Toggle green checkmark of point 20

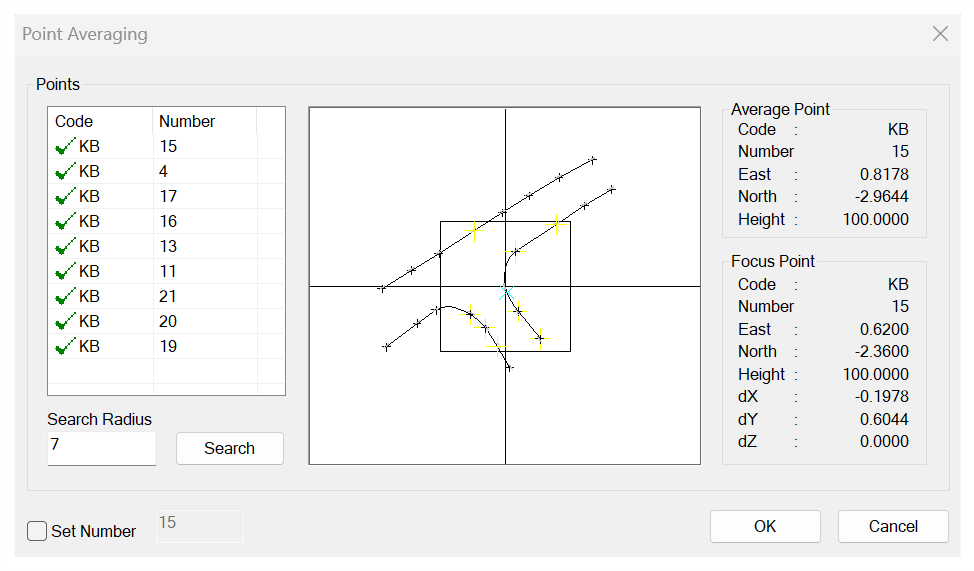click(65, 322)
